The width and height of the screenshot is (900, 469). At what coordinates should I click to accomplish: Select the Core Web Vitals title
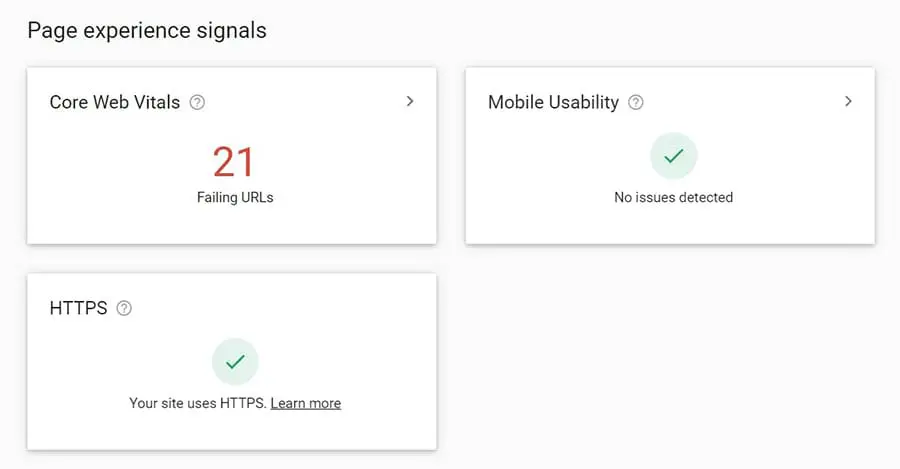click(115, 102)
